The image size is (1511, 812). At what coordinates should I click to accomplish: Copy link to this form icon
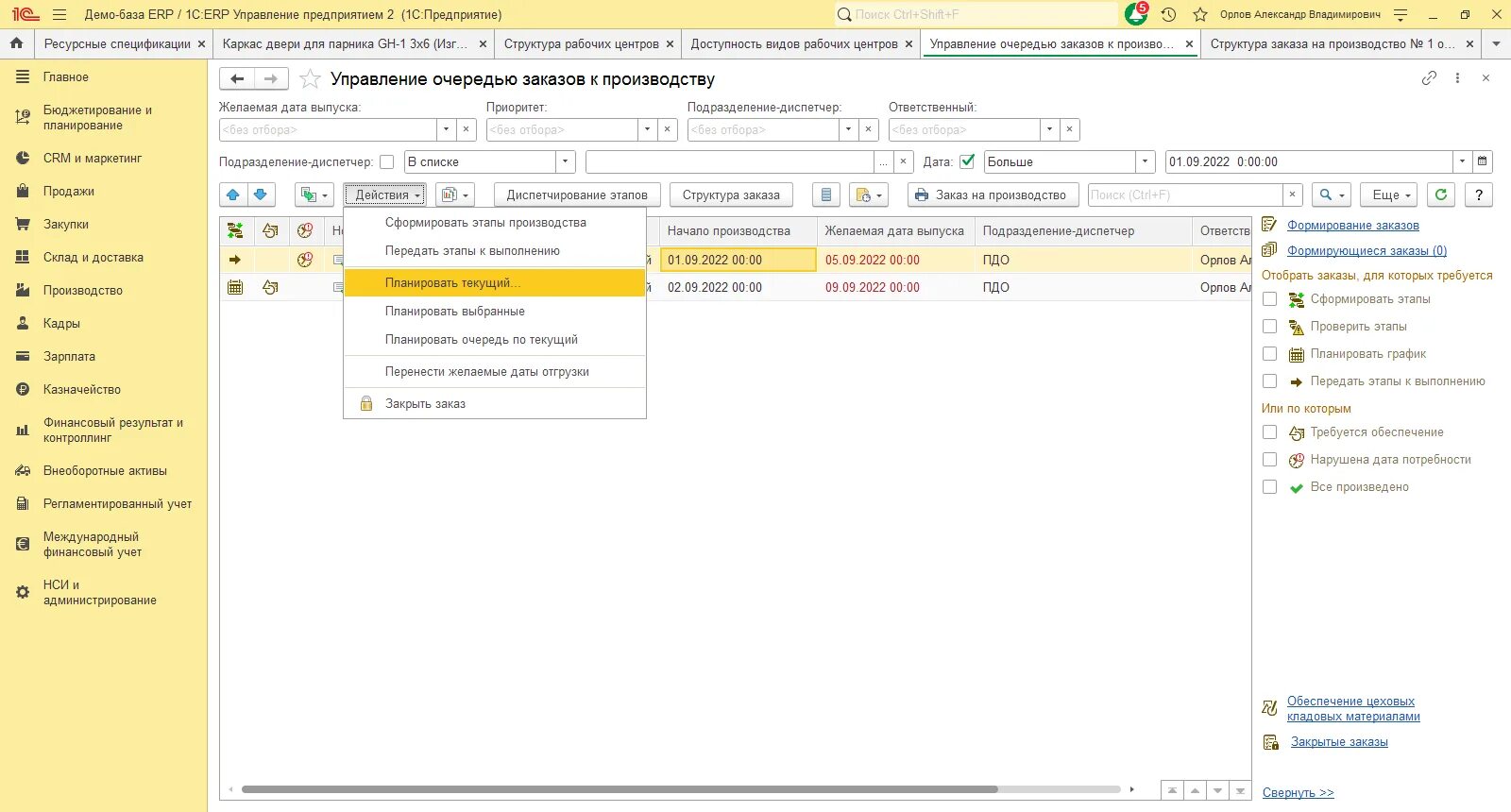point(1429,78)
